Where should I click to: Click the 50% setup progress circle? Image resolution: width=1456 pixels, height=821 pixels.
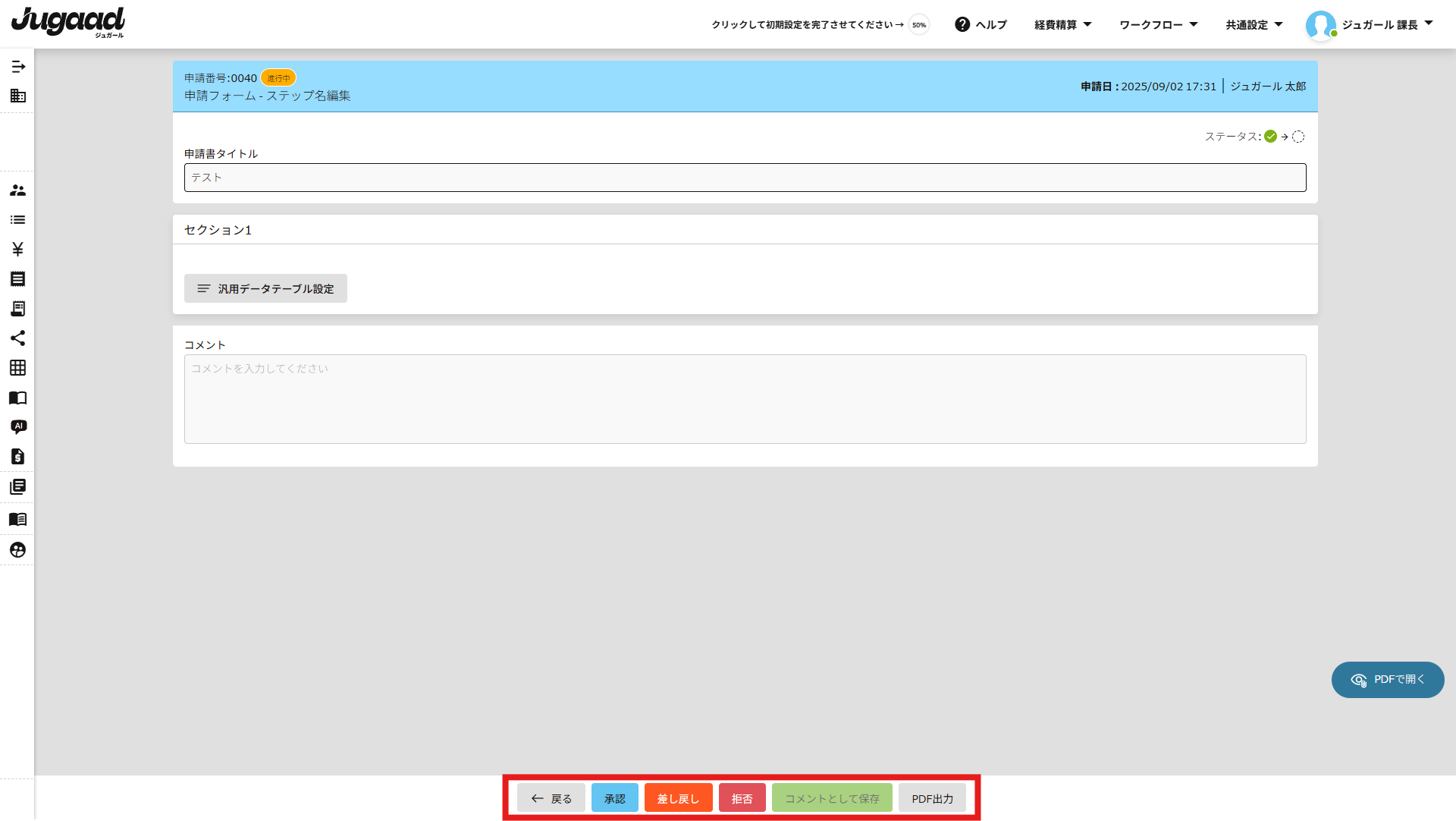(x=919, y=25)
